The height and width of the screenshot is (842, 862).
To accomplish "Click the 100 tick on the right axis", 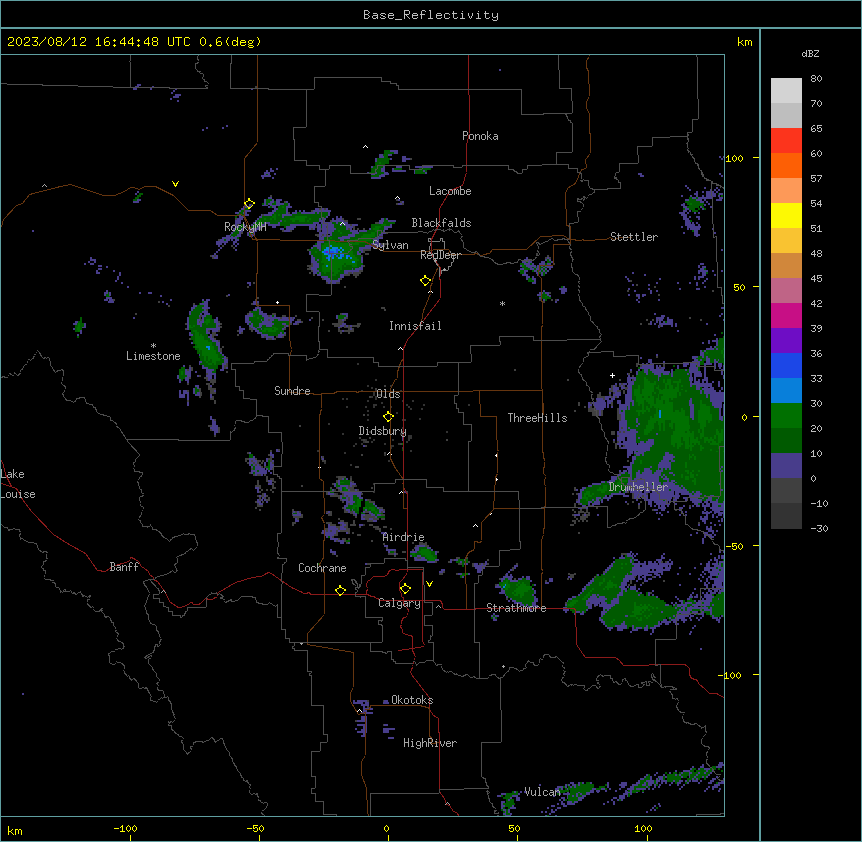I will click(x=734, y=158).
